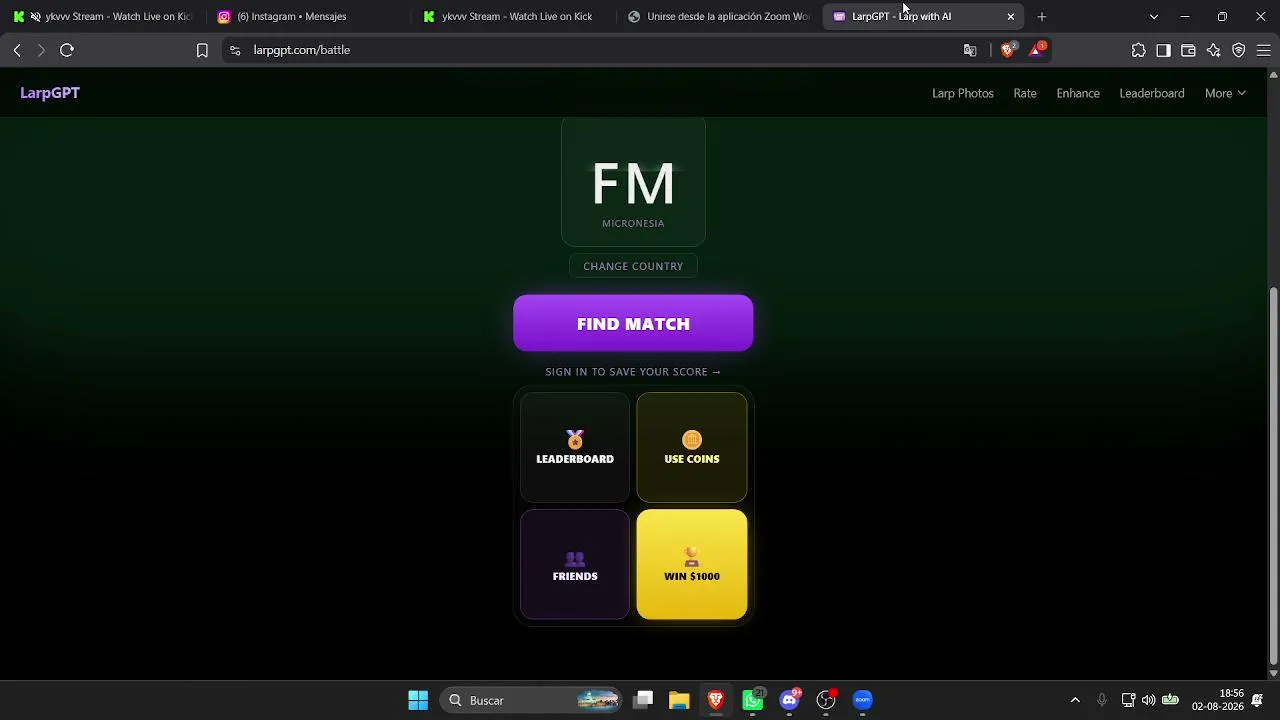The height and width of the screenshot is (720, 1280).
Task: Open OBS Studio from taskbar
Action: click(x=826, y=700)
